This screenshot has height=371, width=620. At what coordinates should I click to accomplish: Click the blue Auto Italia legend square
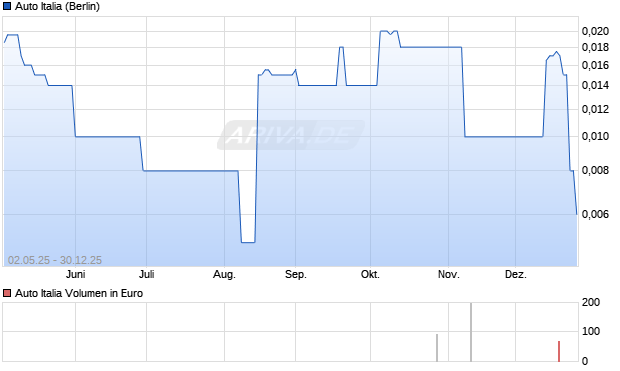point(7,6)
